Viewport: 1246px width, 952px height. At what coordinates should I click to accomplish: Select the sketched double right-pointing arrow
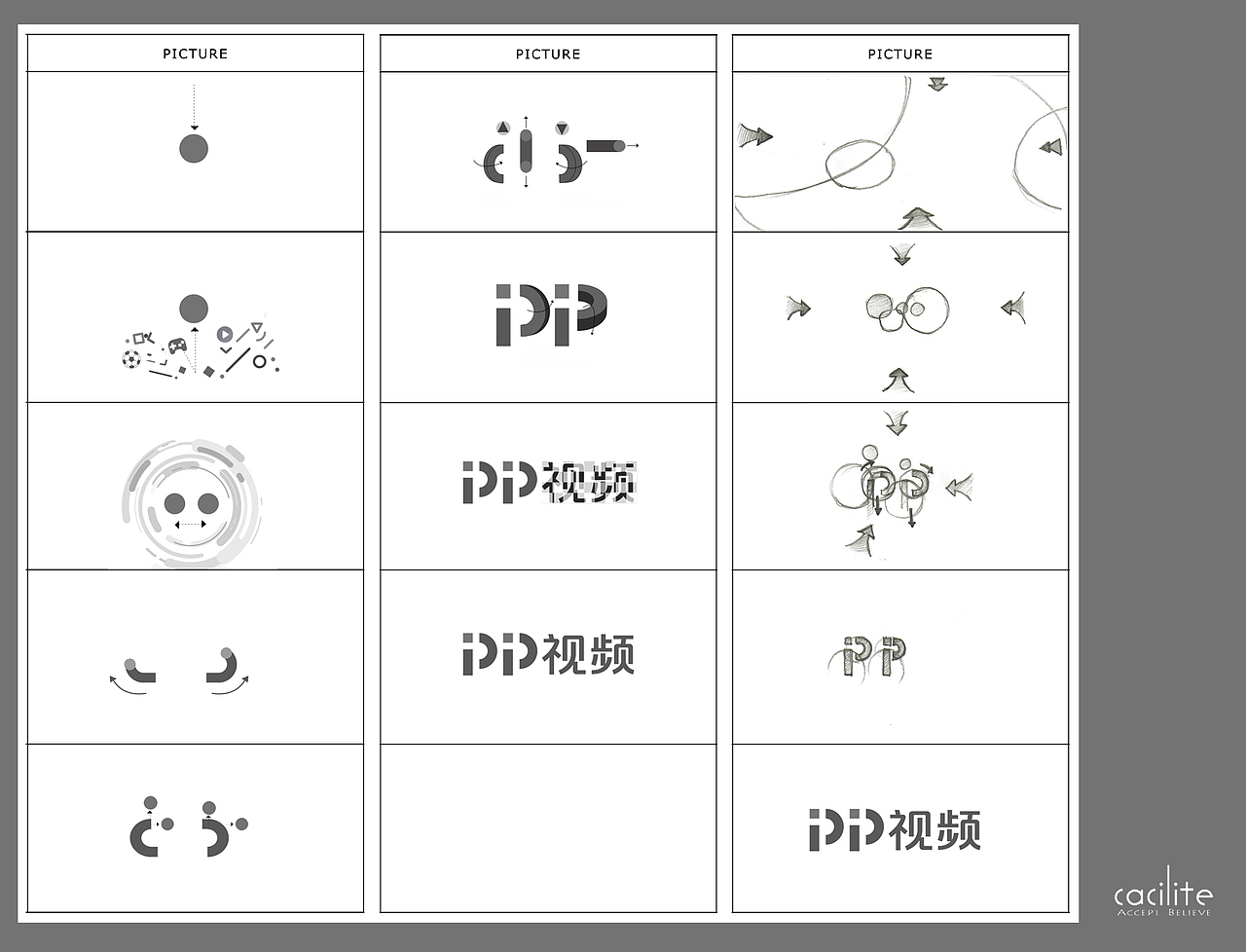click(x=754, y=136)
